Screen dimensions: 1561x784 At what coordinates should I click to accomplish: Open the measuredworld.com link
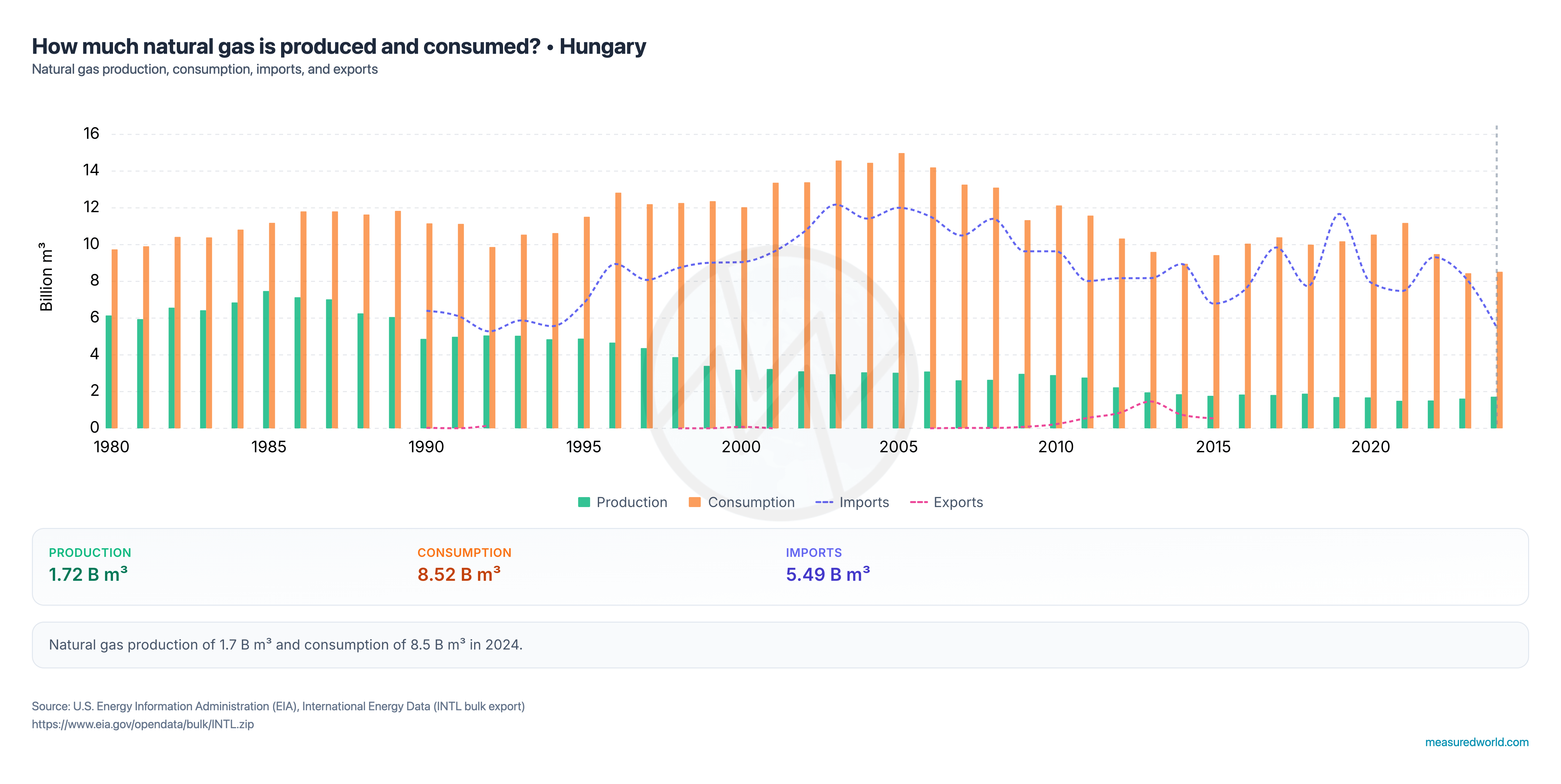[x=1476, y=741]
